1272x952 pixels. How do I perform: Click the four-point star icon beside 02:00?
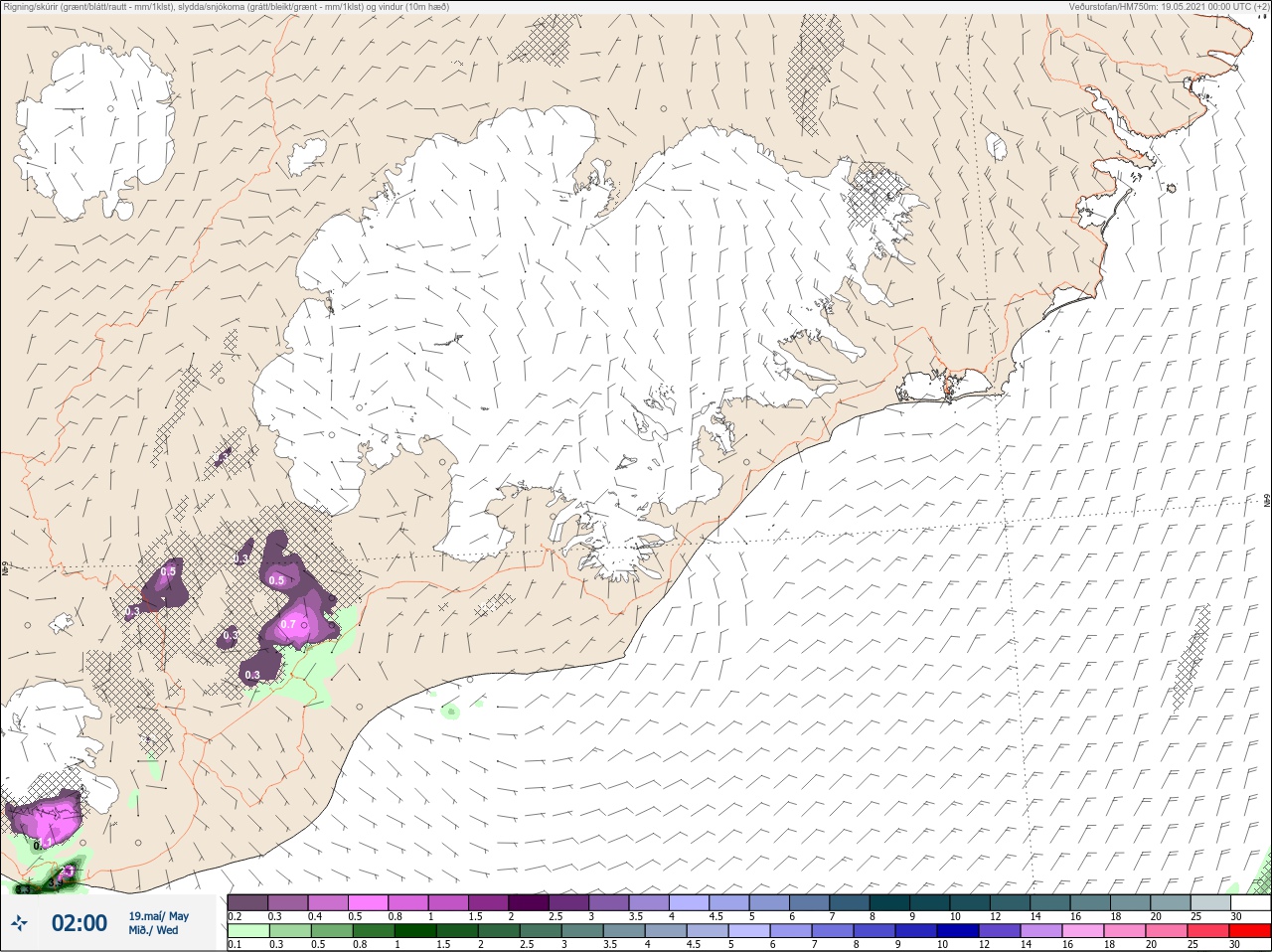pos(20,923)
